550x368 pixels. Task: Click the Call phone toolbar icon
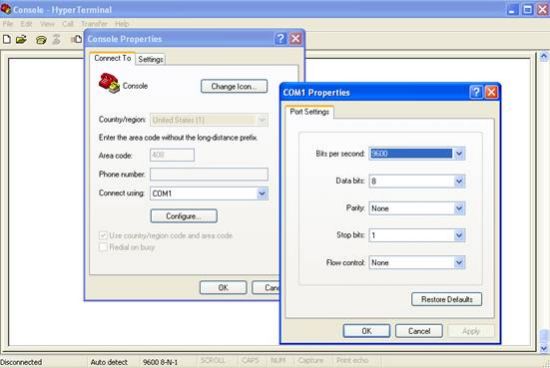41,40
